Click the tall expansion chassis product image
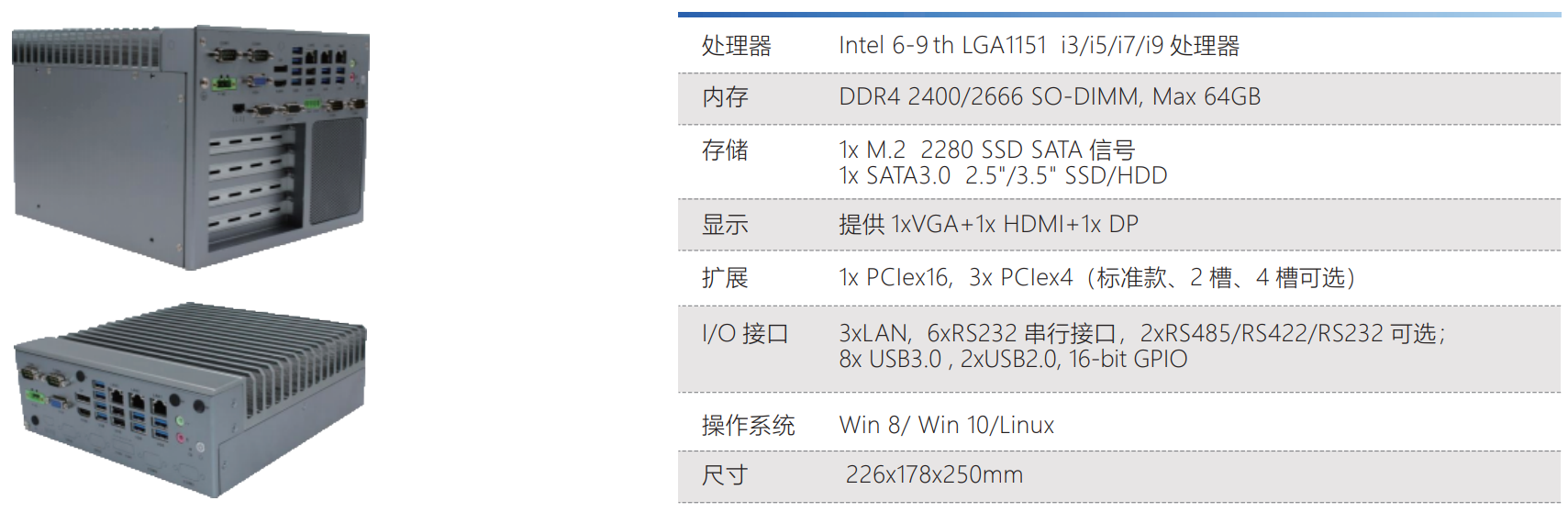 190,147
